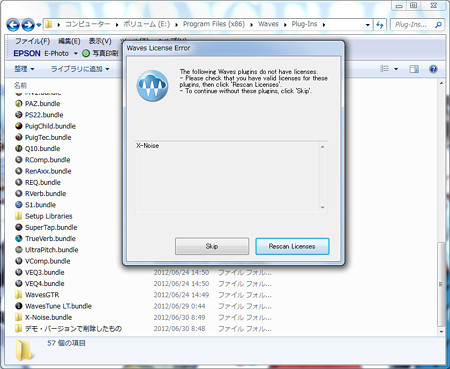Click the blue help question mark icon

pos(433,69)
